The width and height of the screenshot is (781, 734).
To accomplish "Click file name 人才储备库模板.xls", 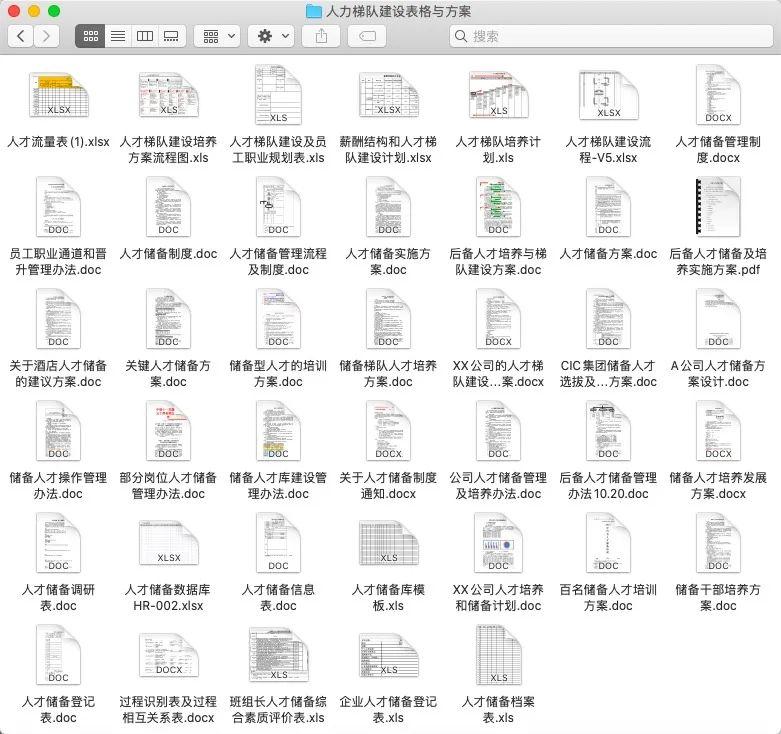I will [389, 598].
